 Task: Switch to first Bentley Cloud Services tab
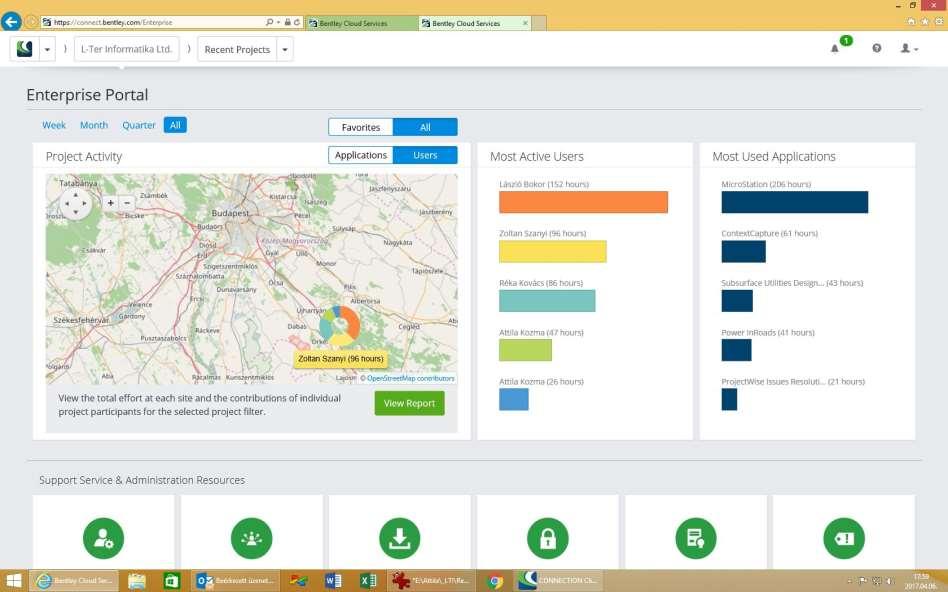(x=362, y=23)
